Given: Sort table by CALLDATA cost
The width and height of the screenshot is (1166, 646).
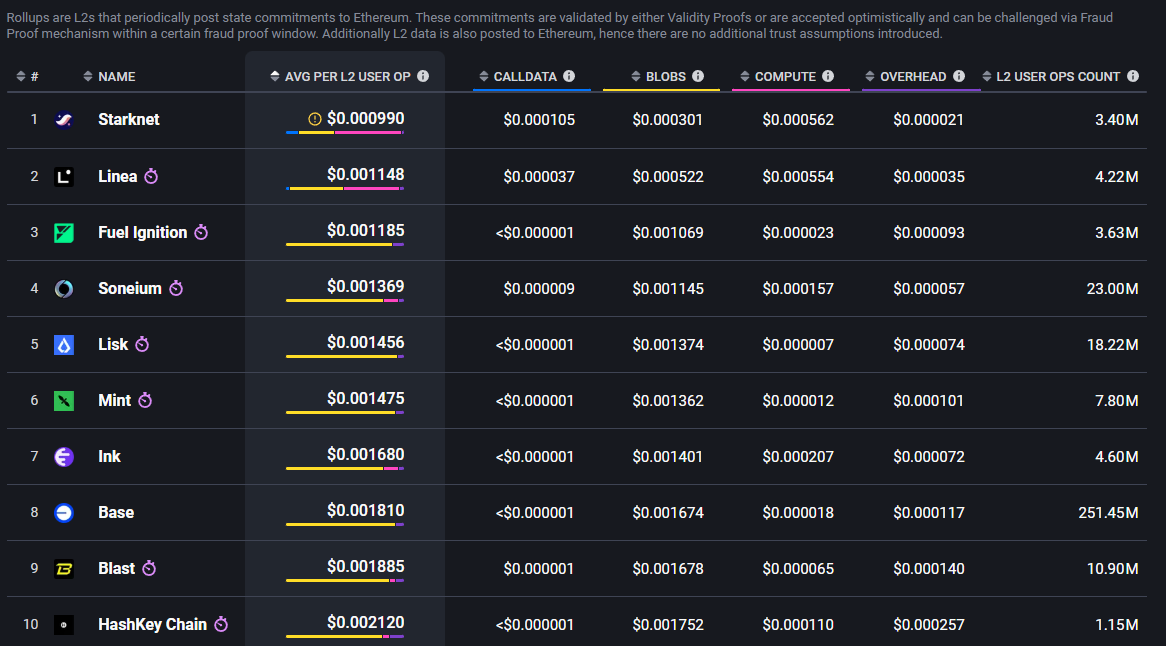Looking at the screenshot, I should point(518,77).
